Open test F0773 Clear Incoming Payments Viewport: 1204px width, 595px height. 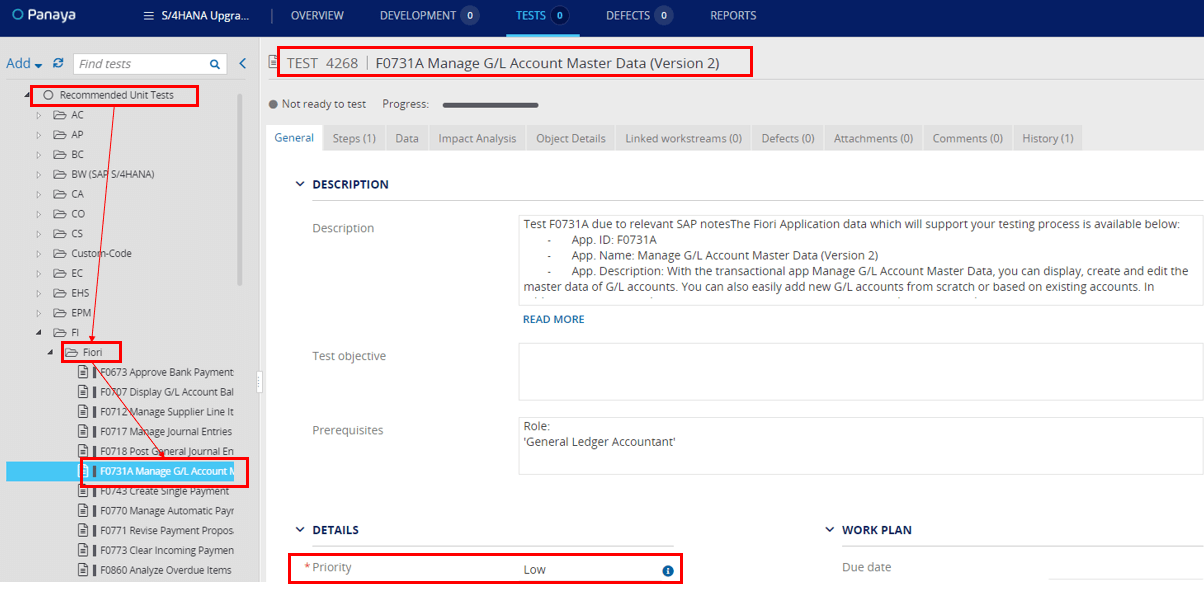coord(166,551)
